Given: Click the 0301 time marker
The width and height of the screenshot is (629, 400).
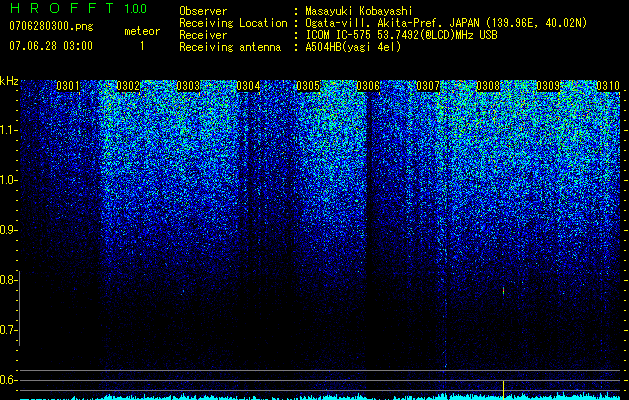Looking at the screenshot, I should [68, 86].
